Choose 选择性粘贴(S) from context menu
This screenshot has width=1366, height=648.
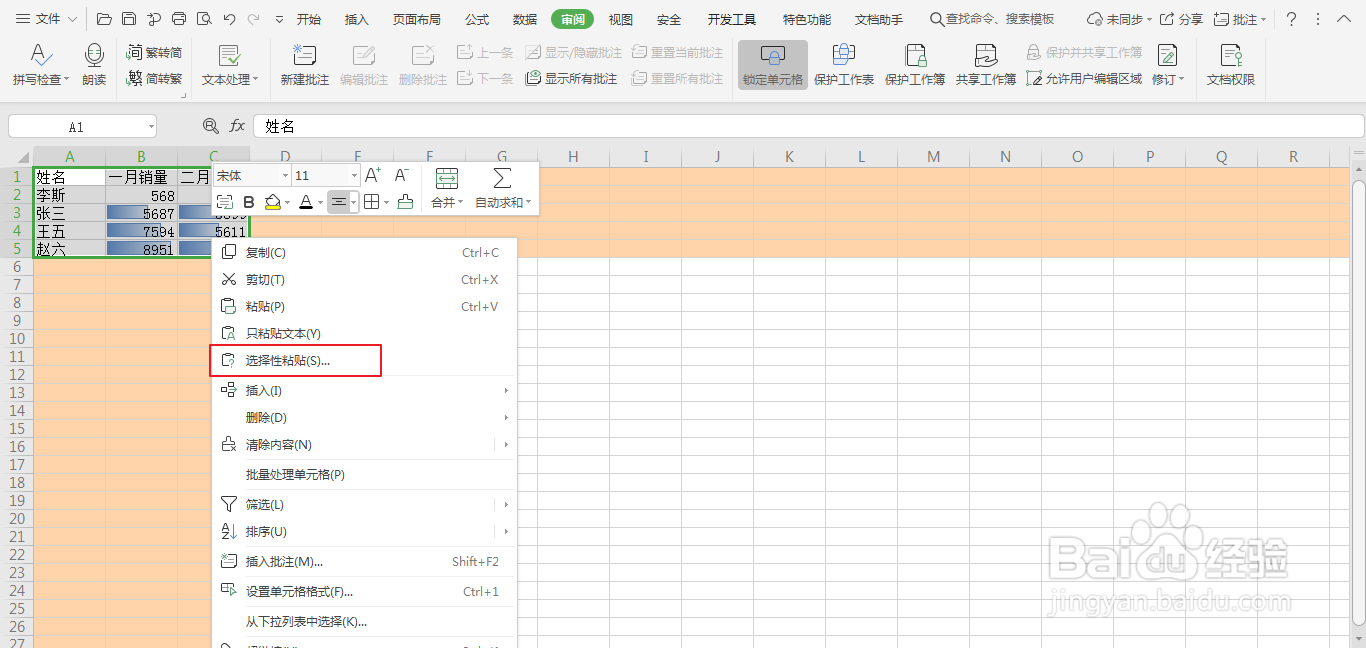[365, 360]
